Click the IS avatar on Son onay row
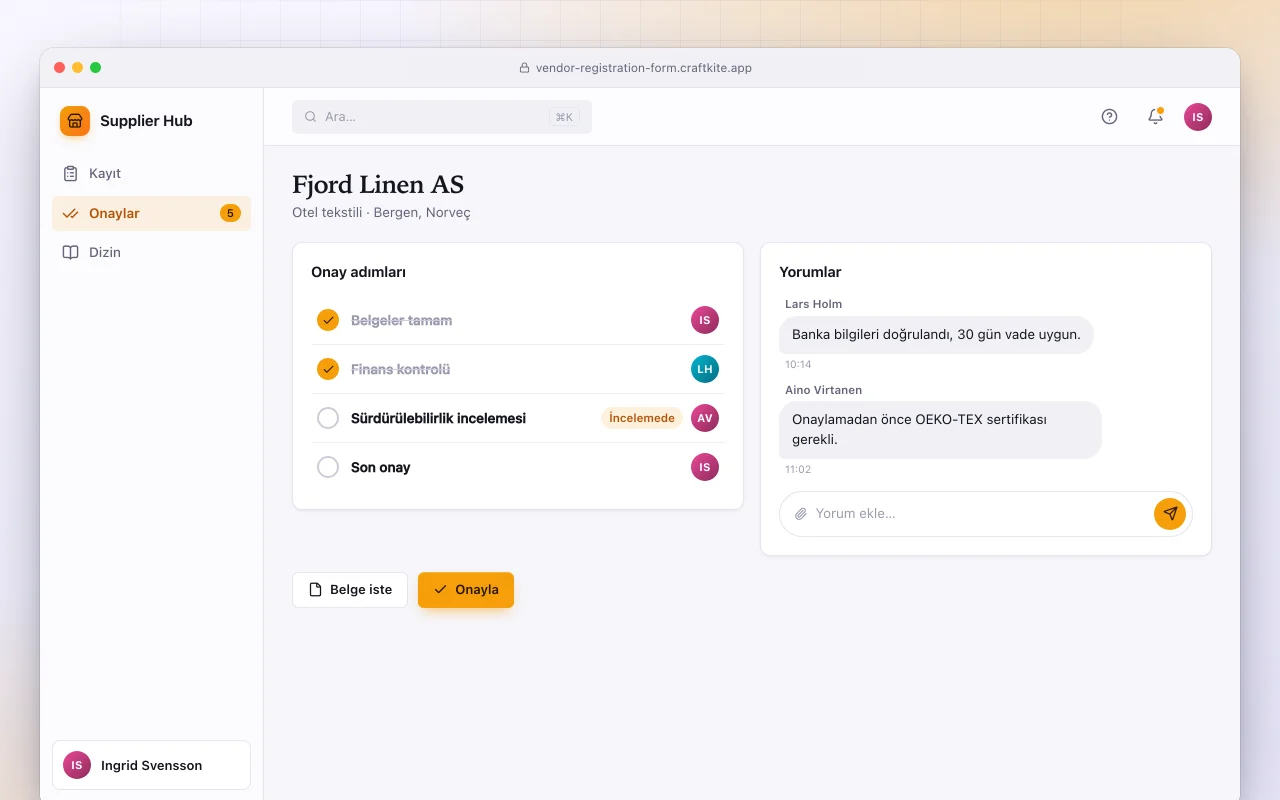 click(705, 467)
